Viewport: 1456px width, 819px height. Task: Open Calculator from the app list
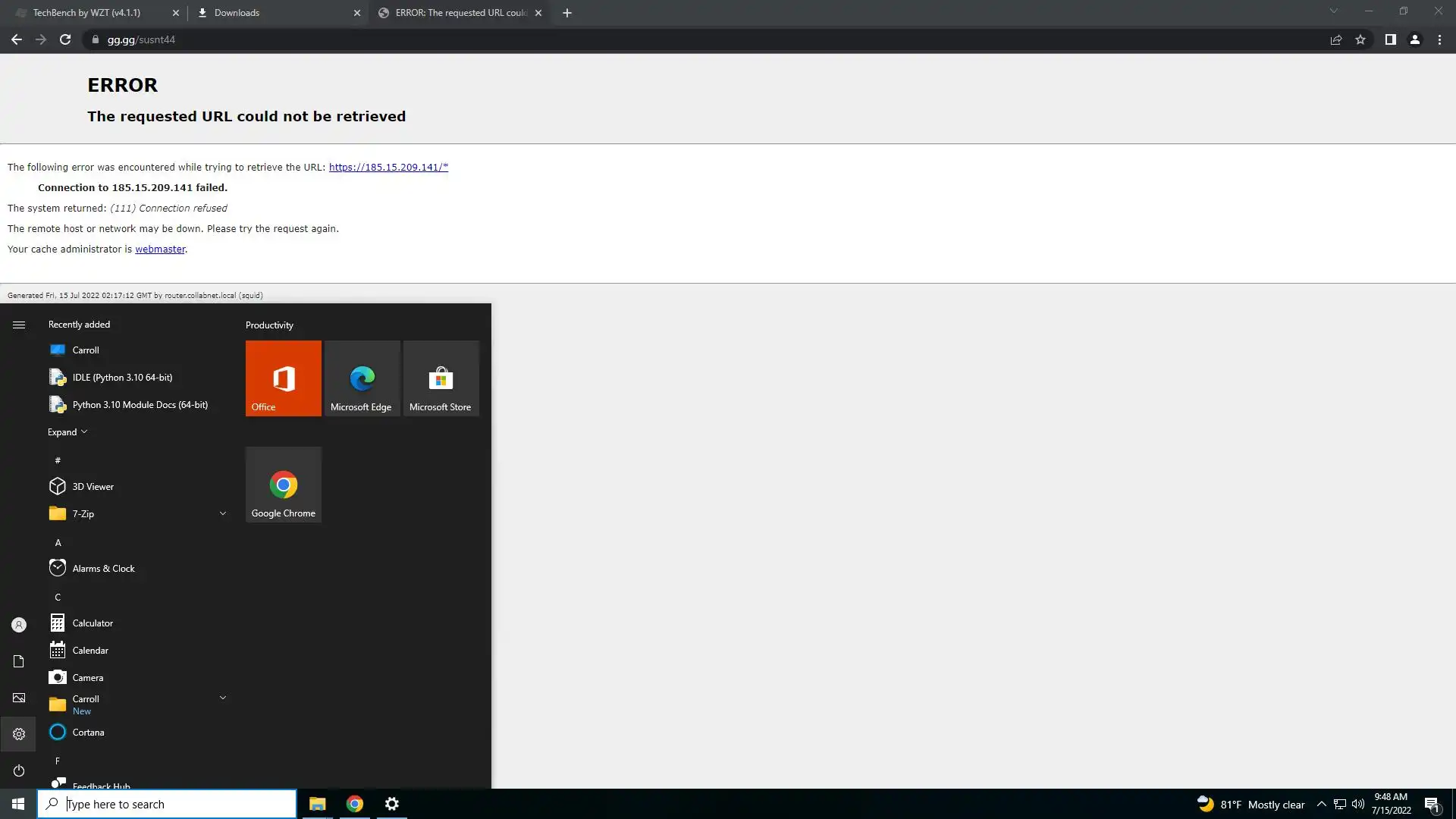coord(93,623)
